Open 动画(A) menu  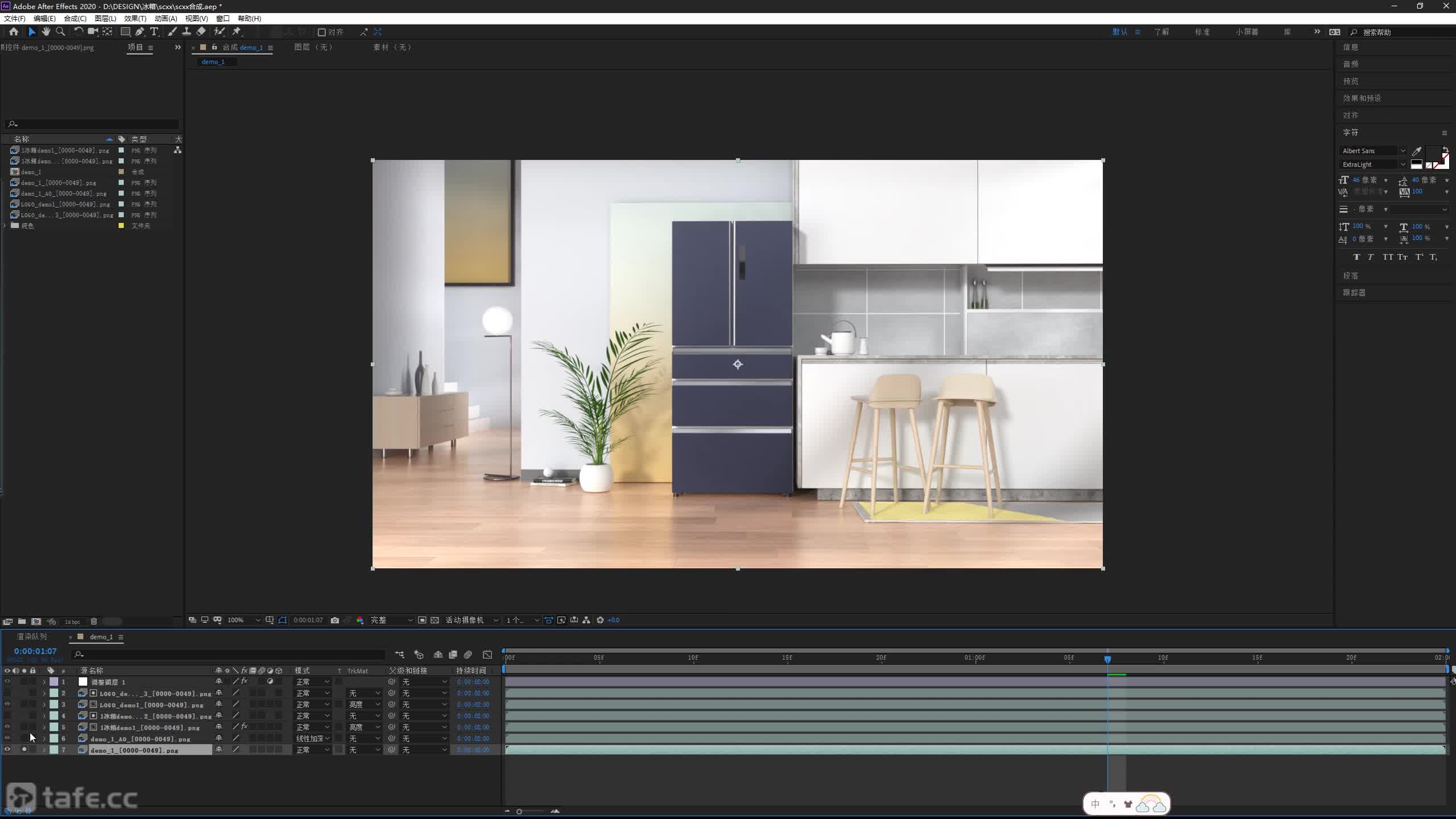point(166,18)
